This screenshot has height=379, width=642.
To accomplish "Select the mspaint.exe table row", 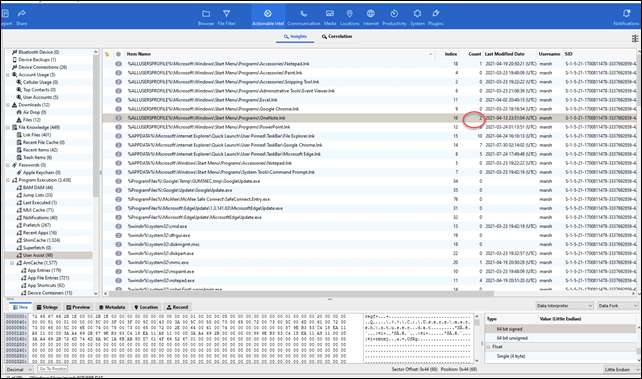I will (x=369, y=271).
